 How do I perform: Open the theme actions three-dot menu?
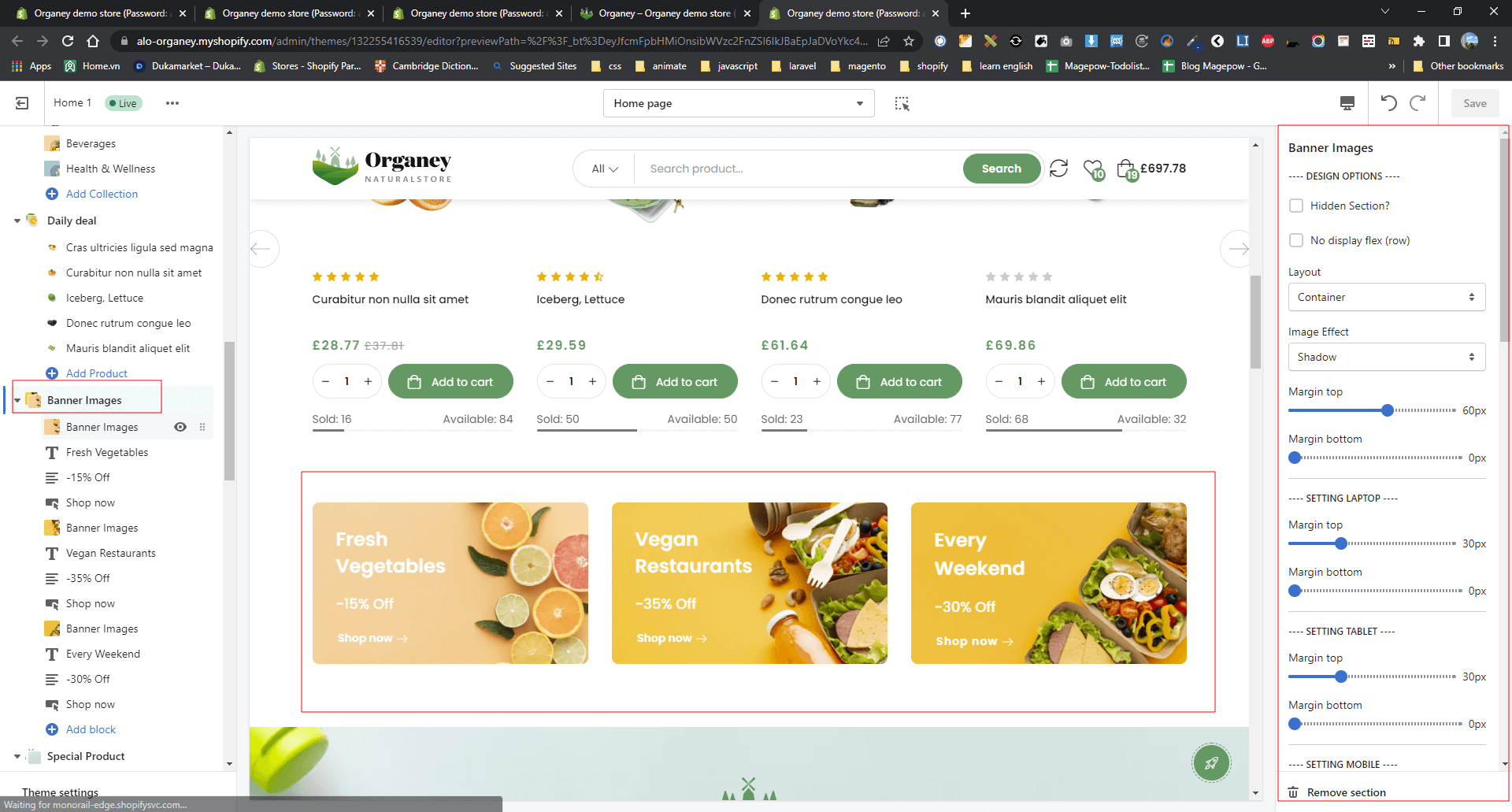tap(172, 103)
